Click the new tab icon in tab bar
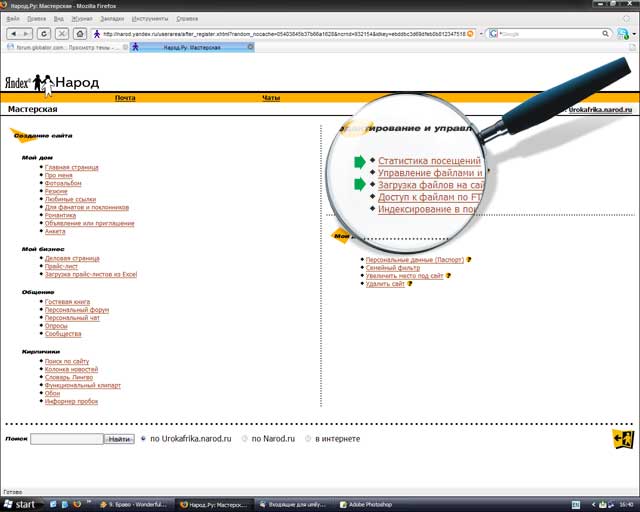This screenshot has height=512, width=640. [x=632, y=47]
